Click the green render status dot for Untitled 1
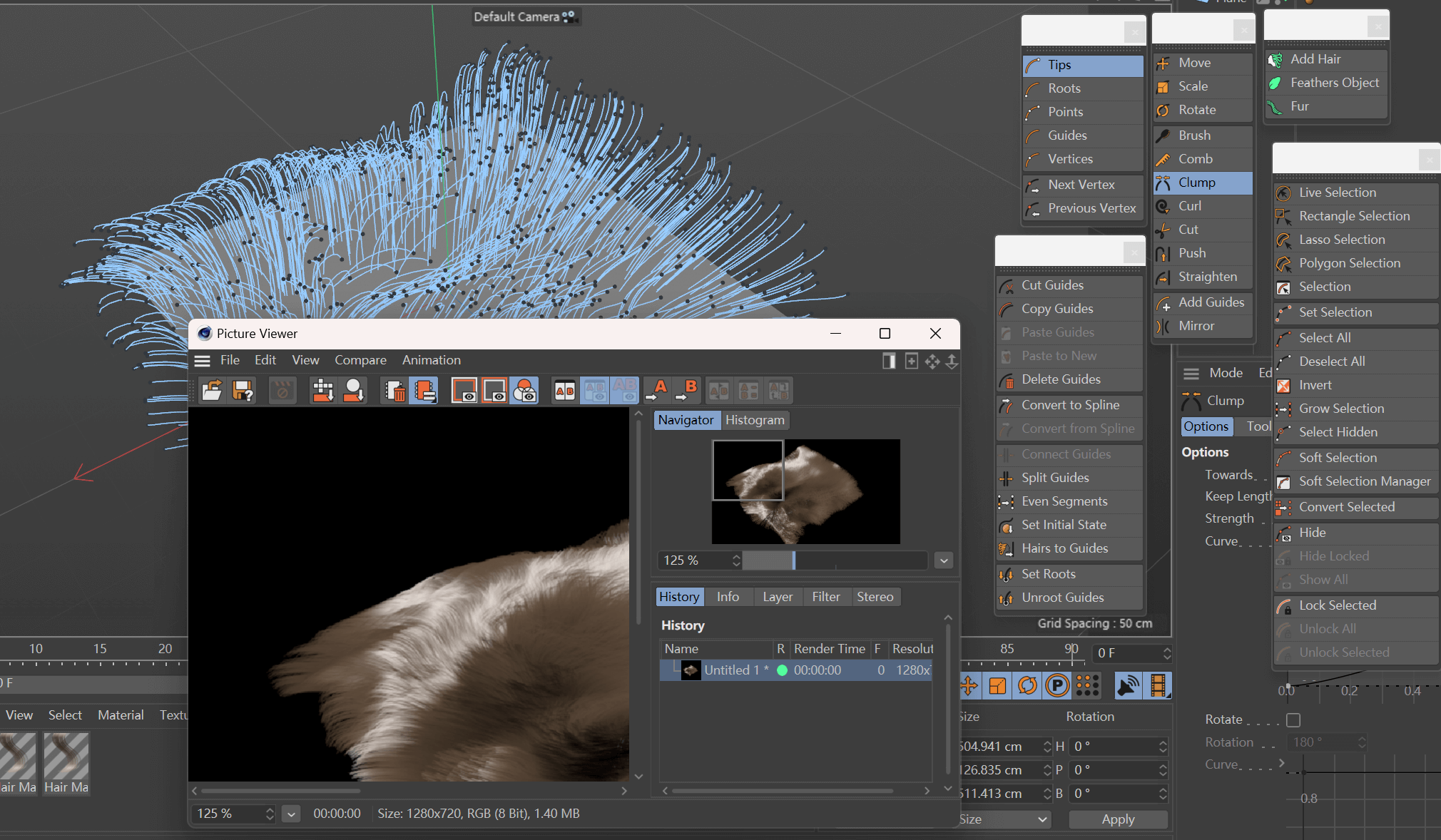Screen dimensions: 1441x840 (x=783, y=670)
